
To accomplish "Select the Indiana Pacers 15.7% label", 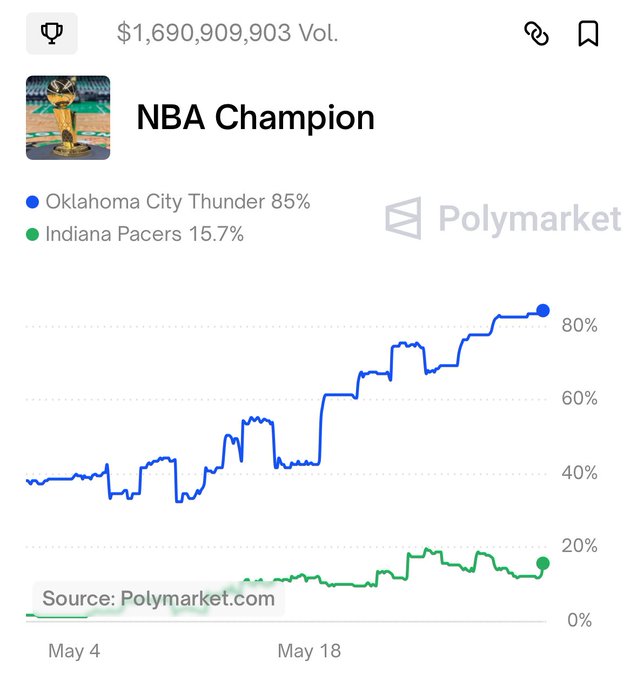I will [145, 235].
